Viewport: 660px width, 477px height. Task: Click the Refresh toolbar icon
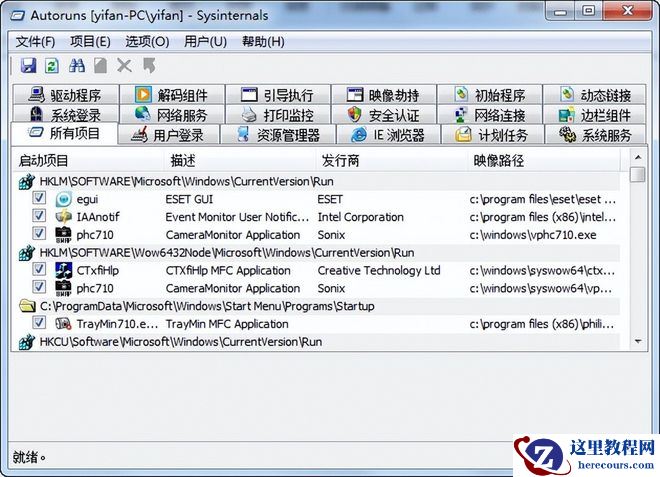tap(52, 66)
